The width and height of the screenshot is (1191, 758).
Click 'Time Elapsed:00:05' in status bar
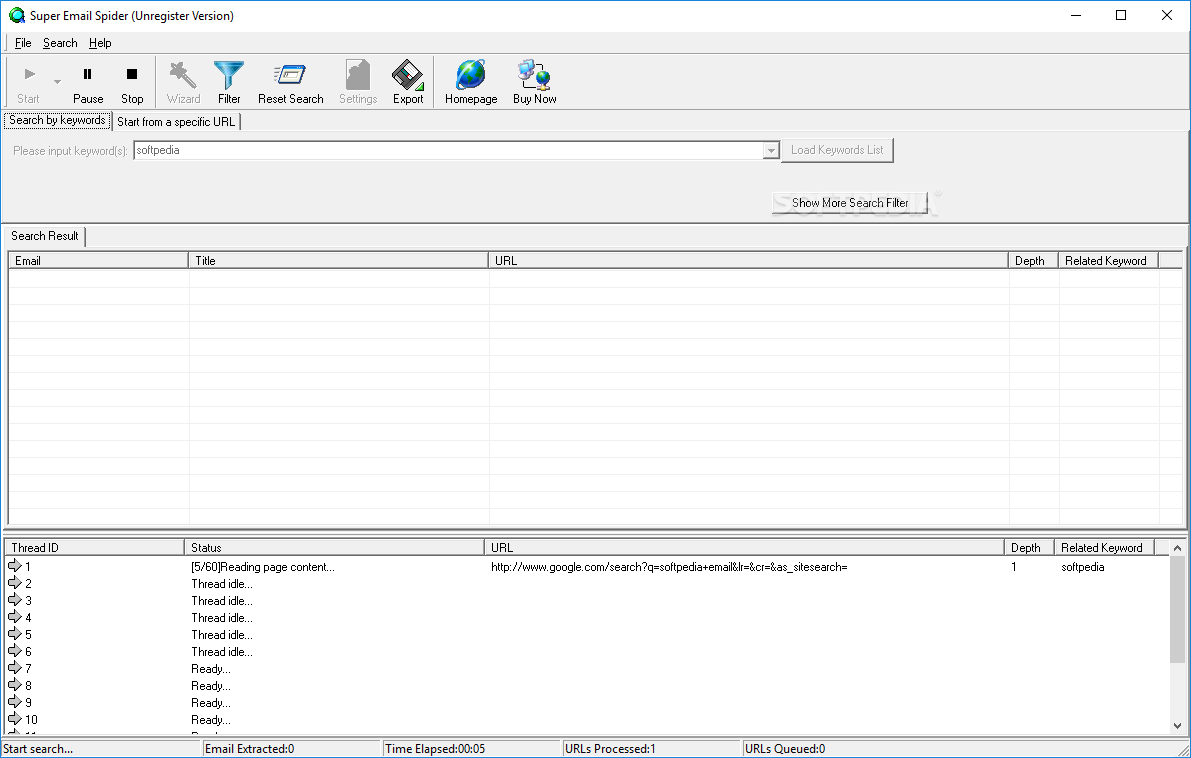(x=435, y=749)
